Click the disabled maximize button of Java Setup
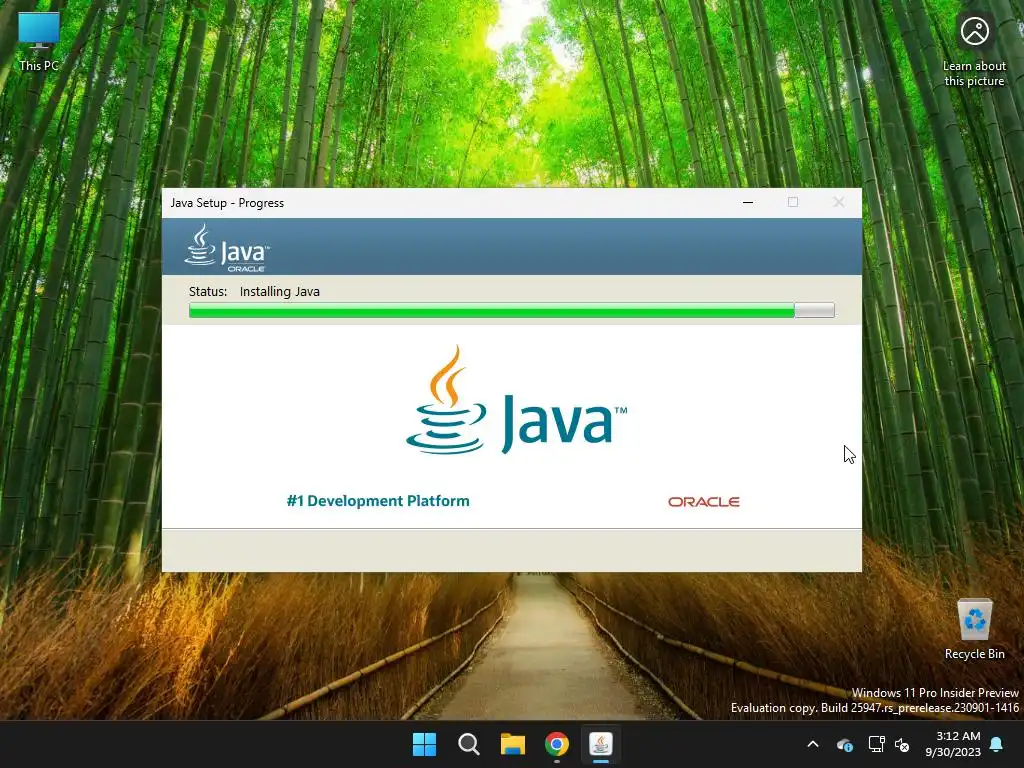 coord(793,202)
